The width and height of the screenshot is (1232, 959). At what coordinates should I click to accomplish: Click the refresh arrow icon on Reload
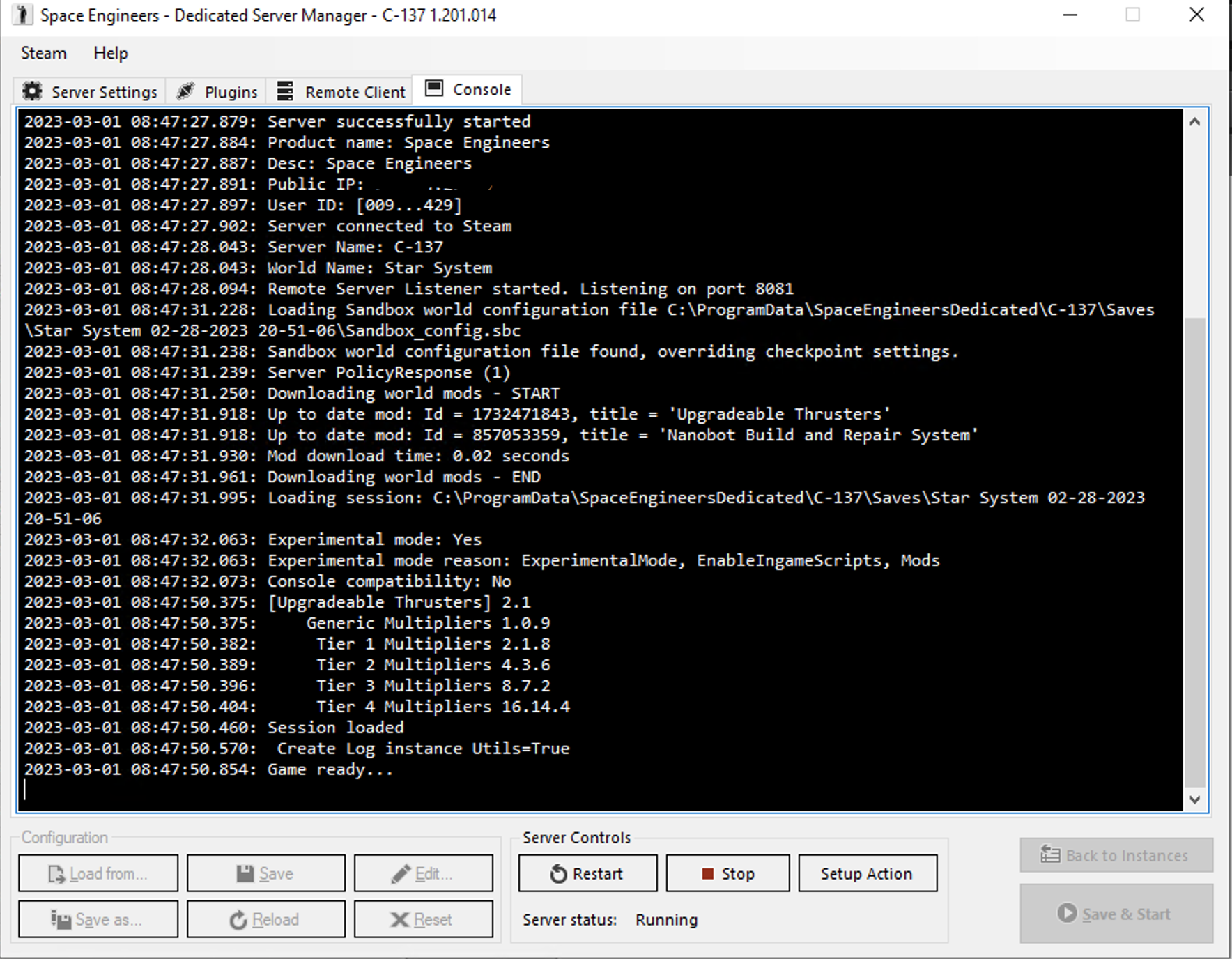pos(238,920)
